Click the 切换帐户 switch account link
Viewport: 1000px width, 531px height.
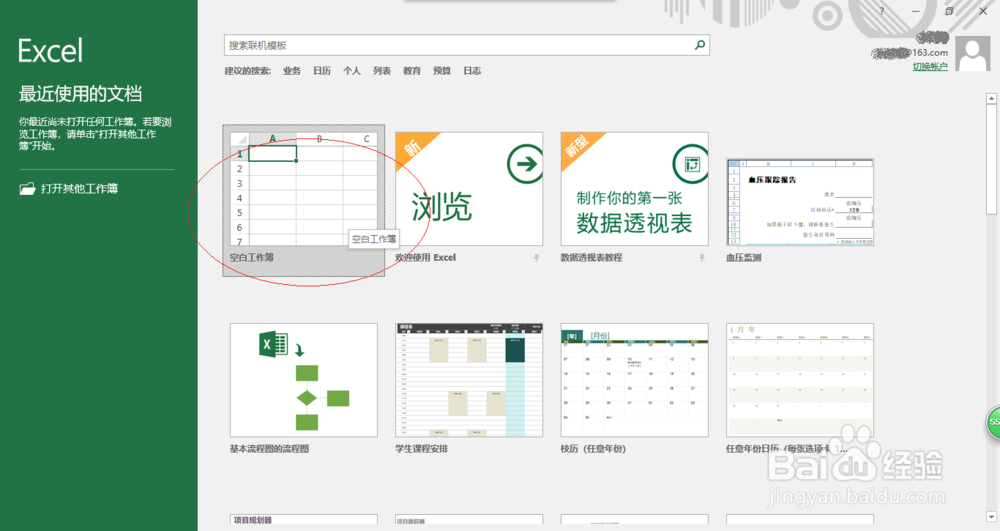tap(930, 66)
